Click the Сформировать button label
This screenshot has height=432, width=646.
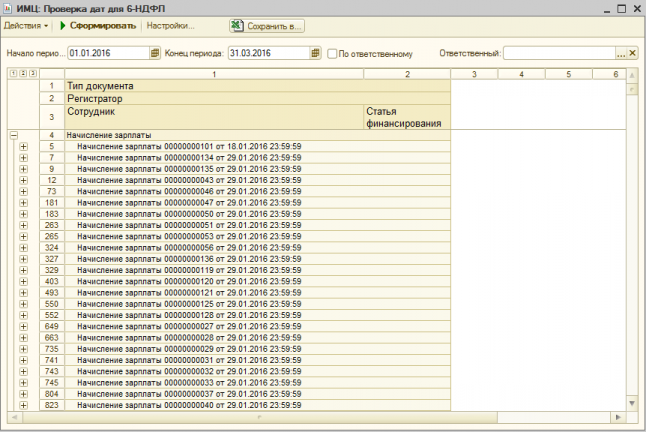[103, 25]
